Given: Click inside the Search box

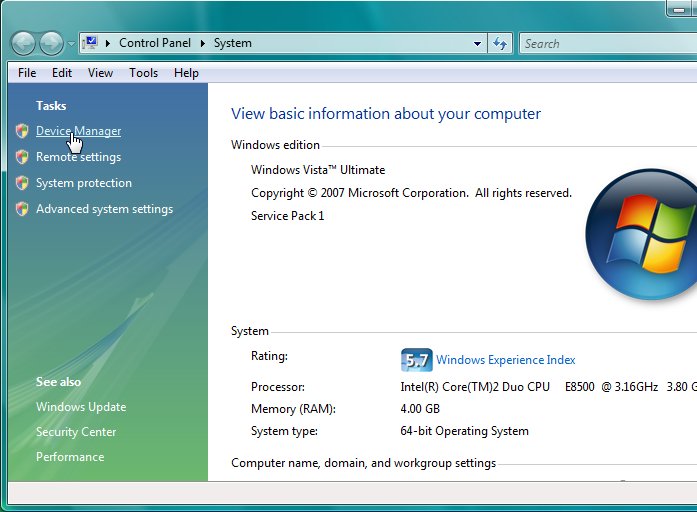Looking at the screenshot, I should tap(607, 44).
